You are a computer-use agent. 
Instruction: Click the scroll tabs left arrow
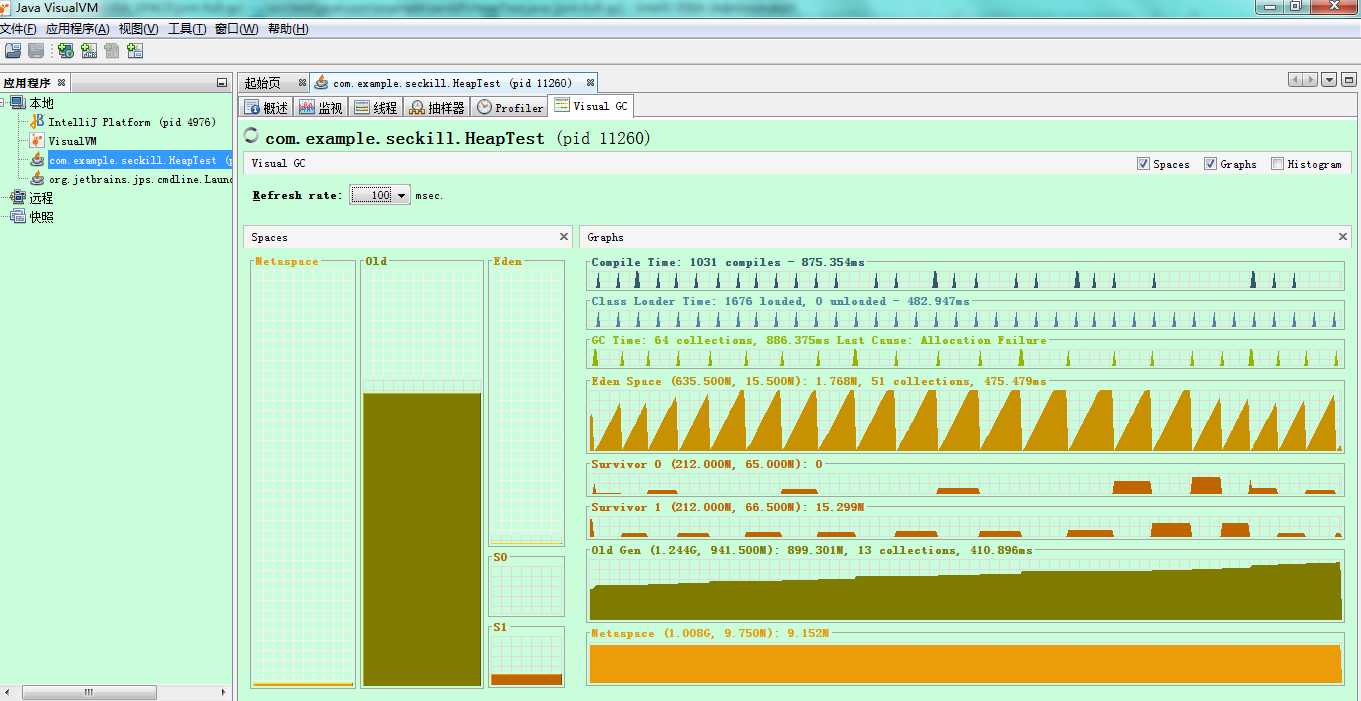point(1295,80)
